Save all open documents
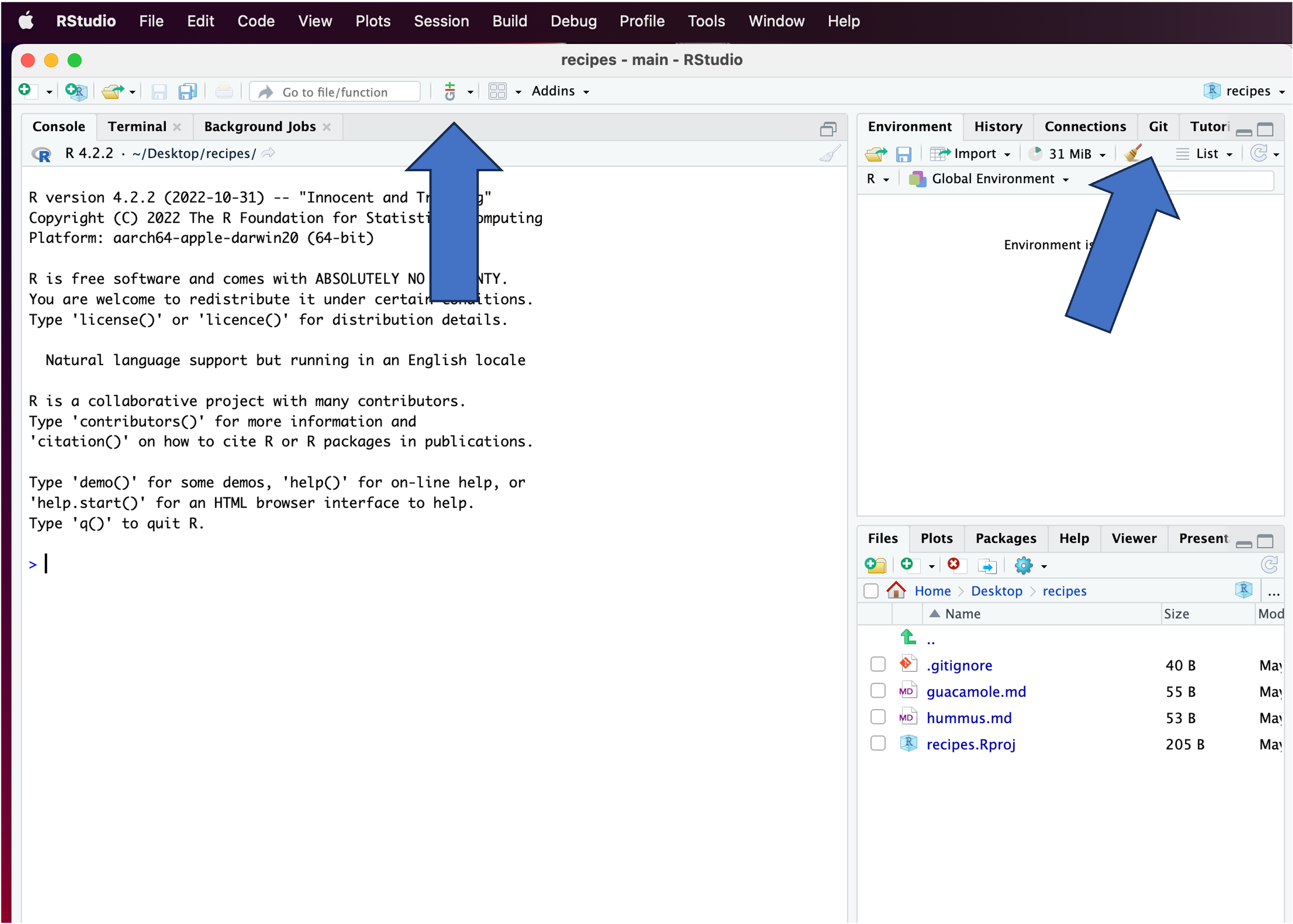The width and height of the screenshot is (1293, 924). (188, 92)
